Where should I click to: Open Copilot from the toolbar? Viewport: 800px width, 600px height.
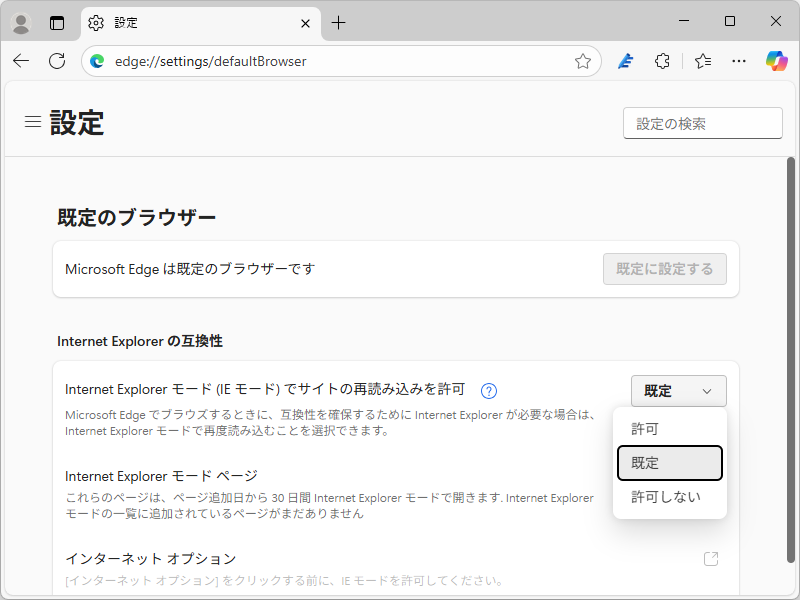click(x=776, y=61)
